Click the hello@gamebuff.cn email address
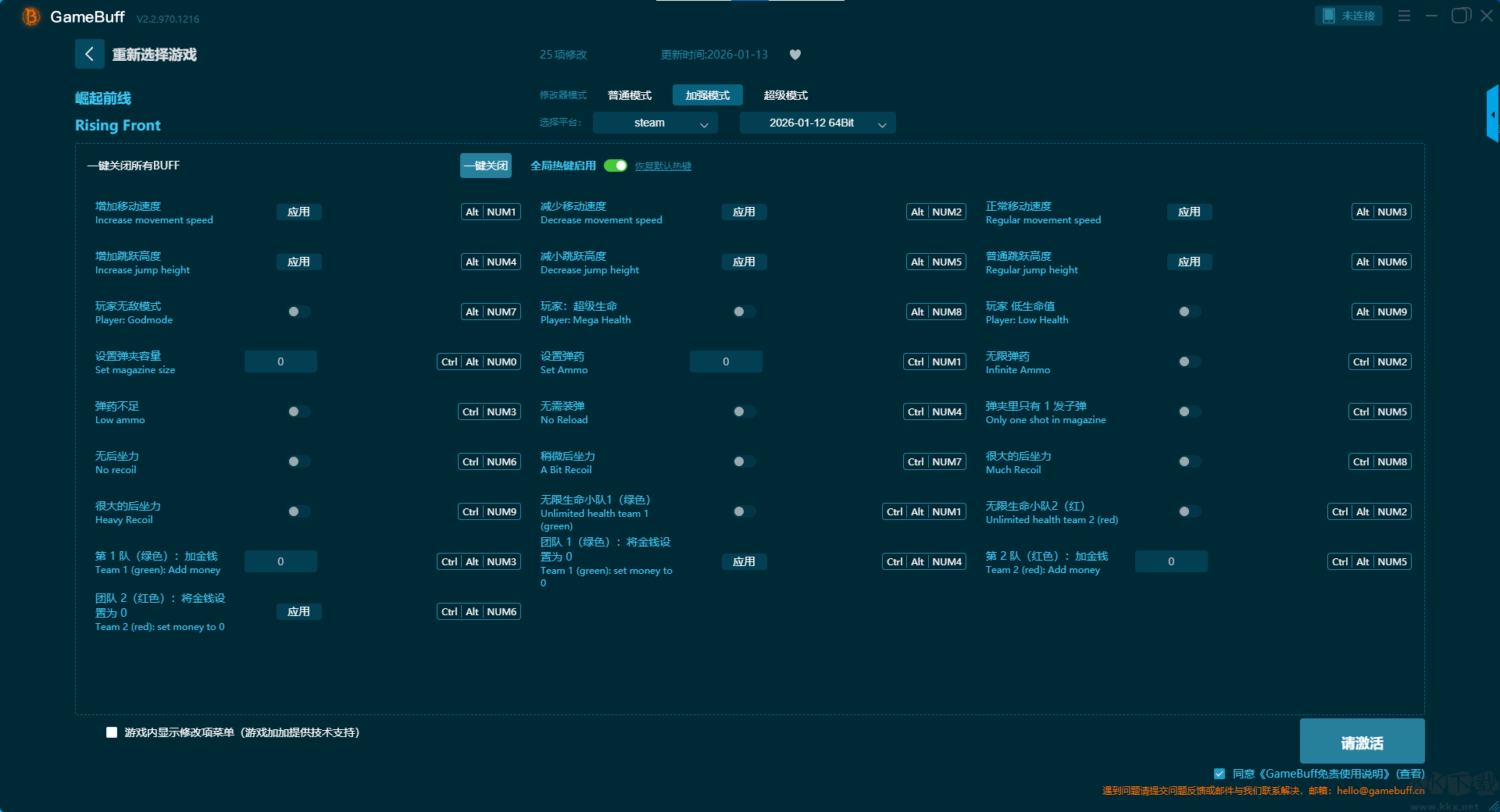 (x=1380, y=791)
